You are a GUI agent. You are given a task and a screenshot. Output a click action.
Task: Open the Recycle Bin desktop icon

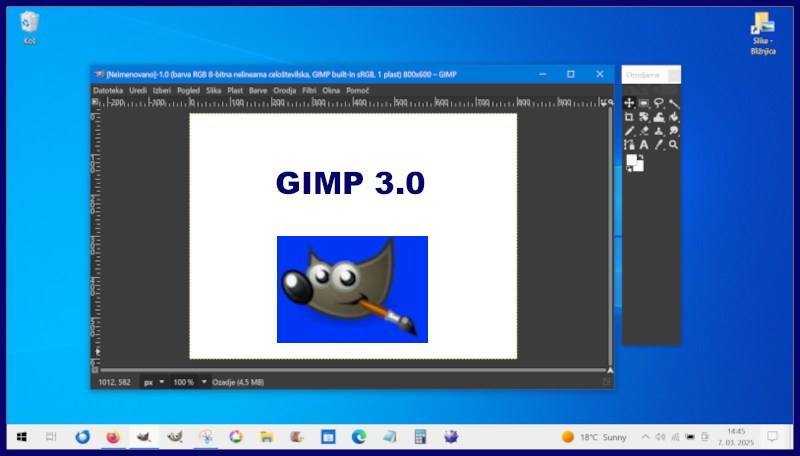[30, 28]
